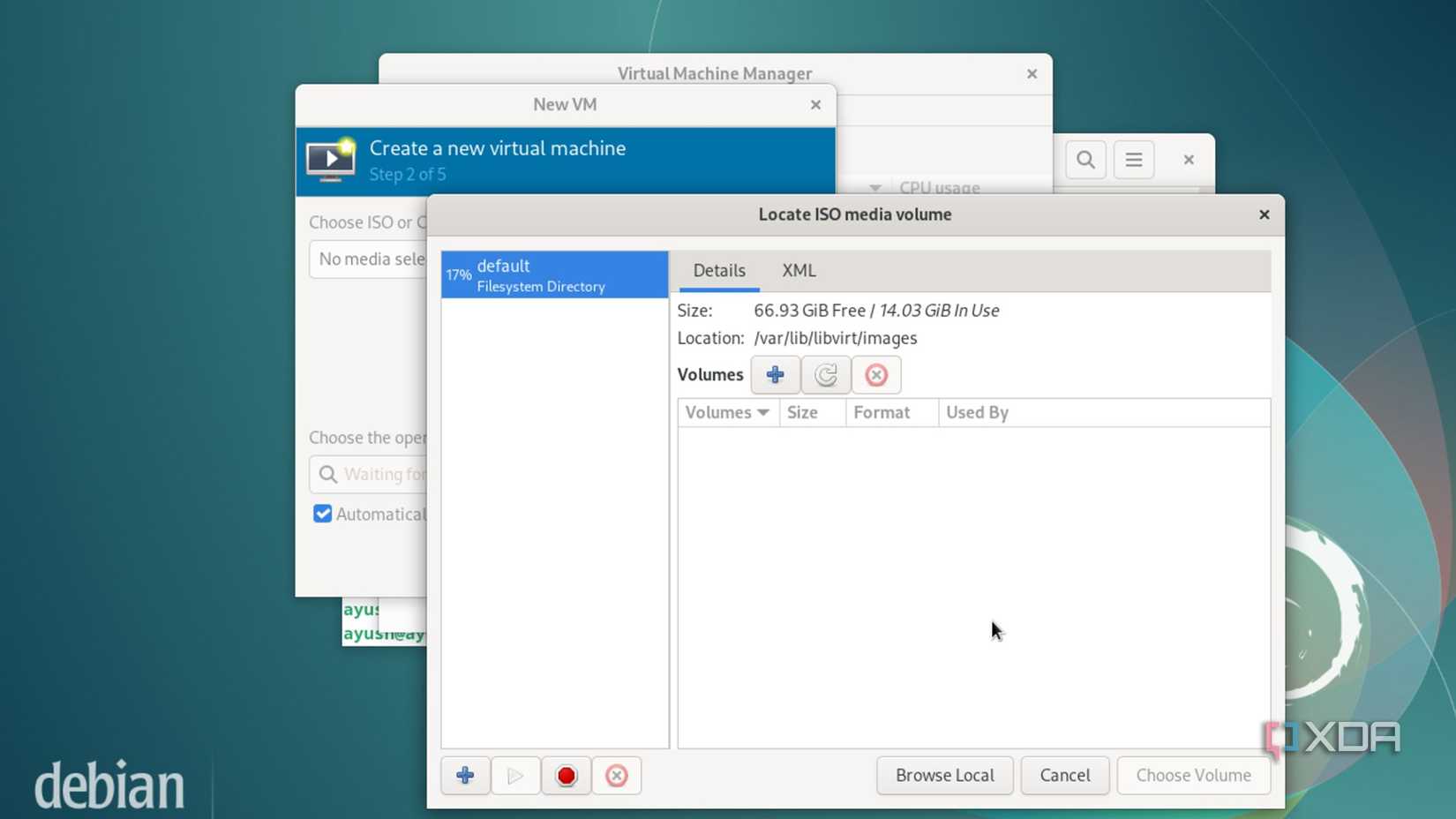The height and width of the screenshot is (819, 1456).
Task: Select the default Filesystem Directory pool
Action: click(553, 274)
